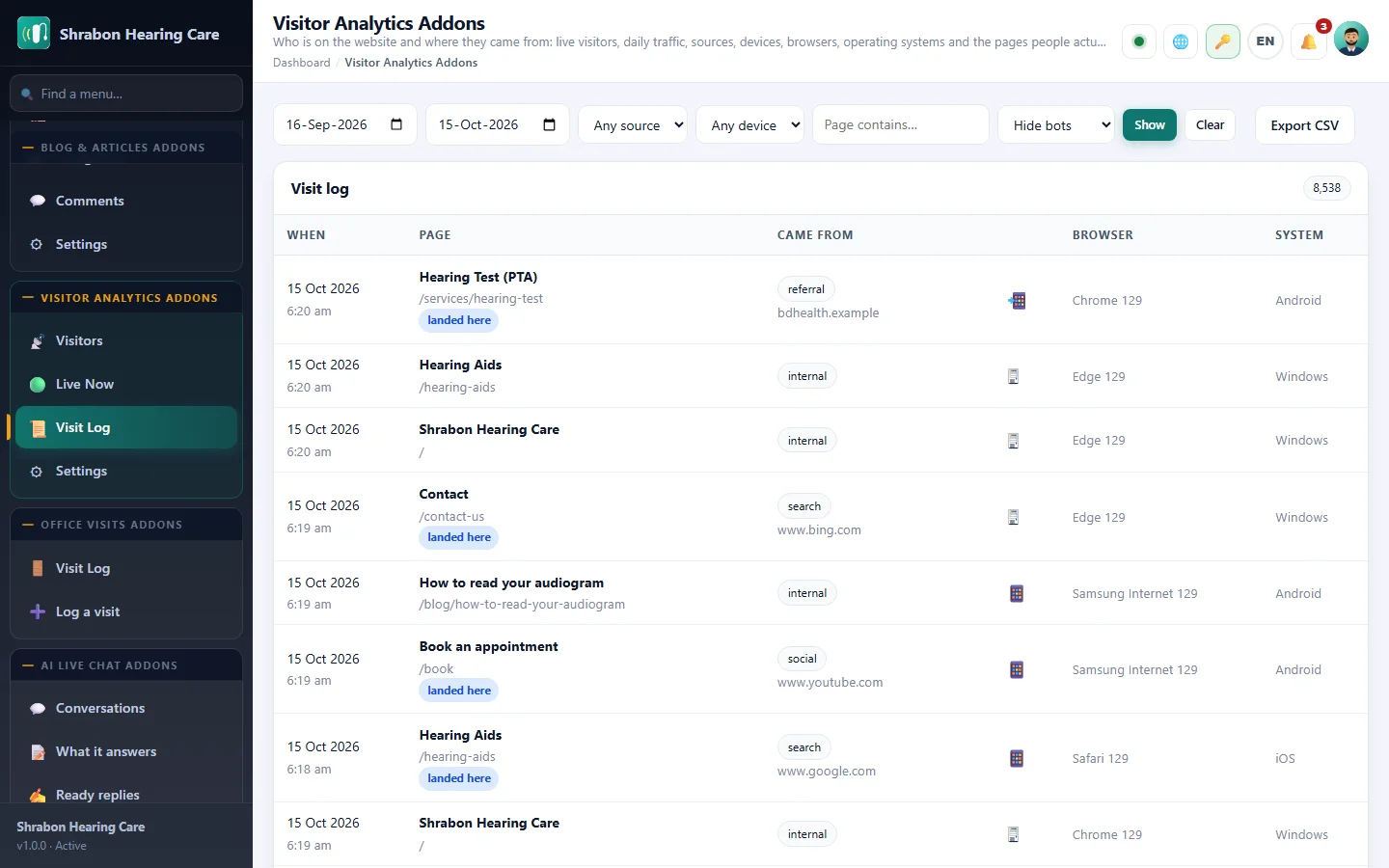The height and width of the screenshot is (868, 1389).
Task: Go to Dashboard via breadcrumb link
Action: point(302,63)
